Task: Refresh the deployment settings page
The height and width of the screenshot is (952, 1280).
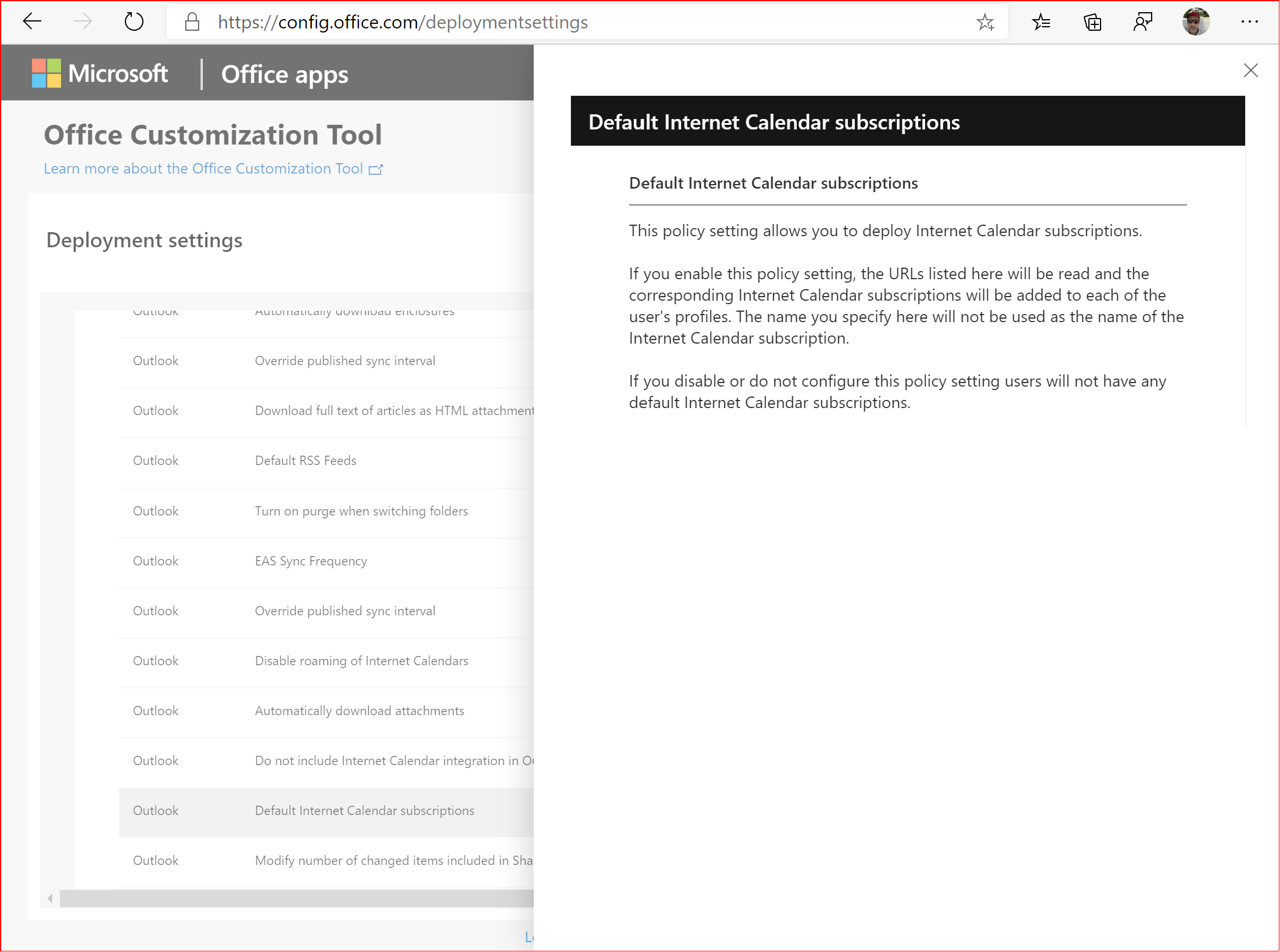Action: pyautogui.click(x=133, y=21)
